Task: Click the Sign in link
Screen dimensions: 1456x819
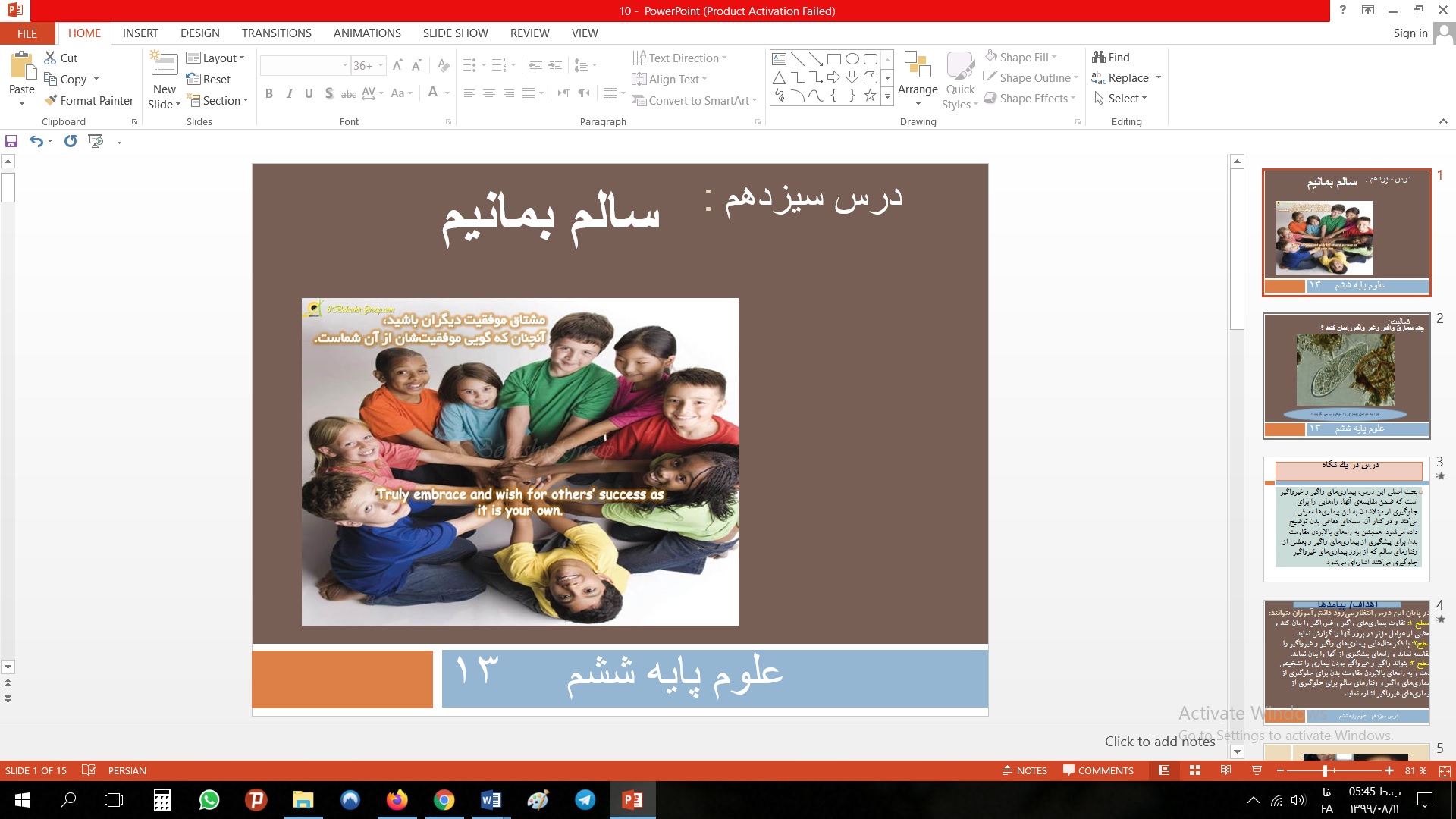Action: [1410, 33]
